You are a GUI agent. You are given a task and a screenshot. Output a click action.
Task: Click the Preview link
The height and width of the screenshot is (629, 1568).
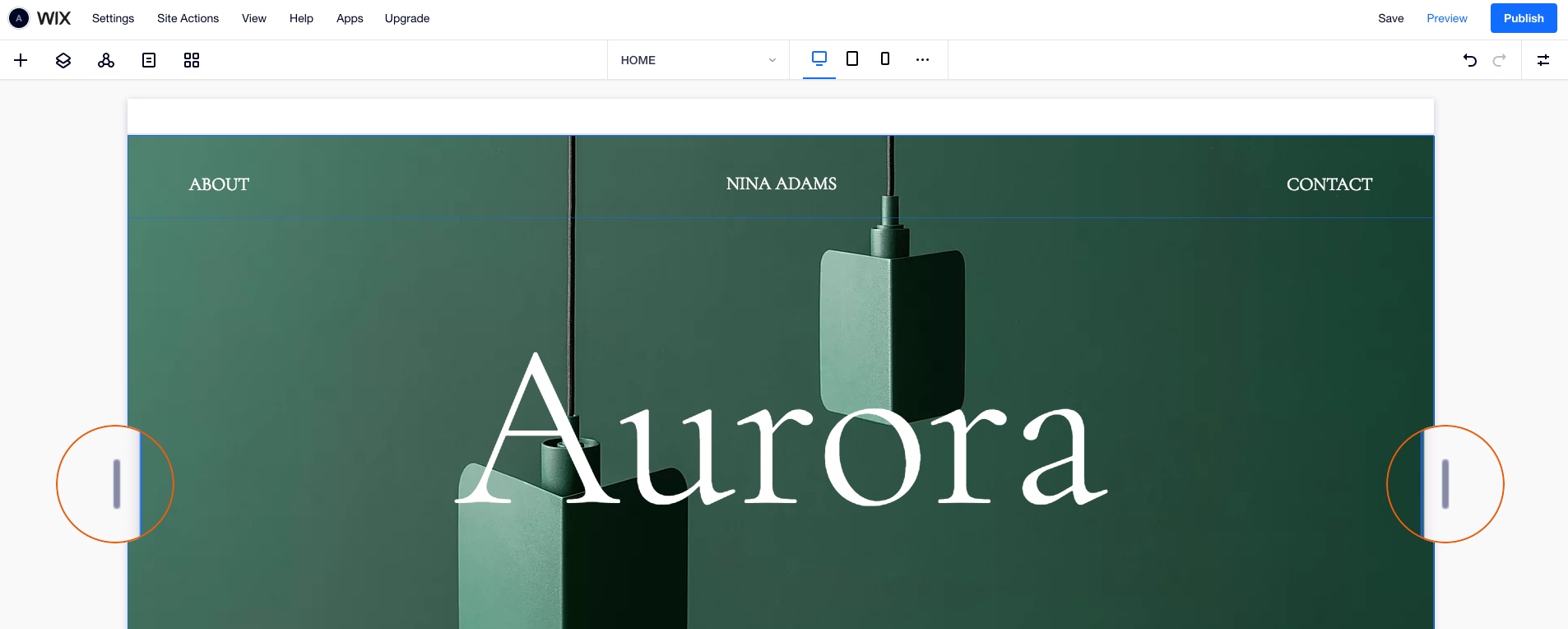tap(1446, 18)
